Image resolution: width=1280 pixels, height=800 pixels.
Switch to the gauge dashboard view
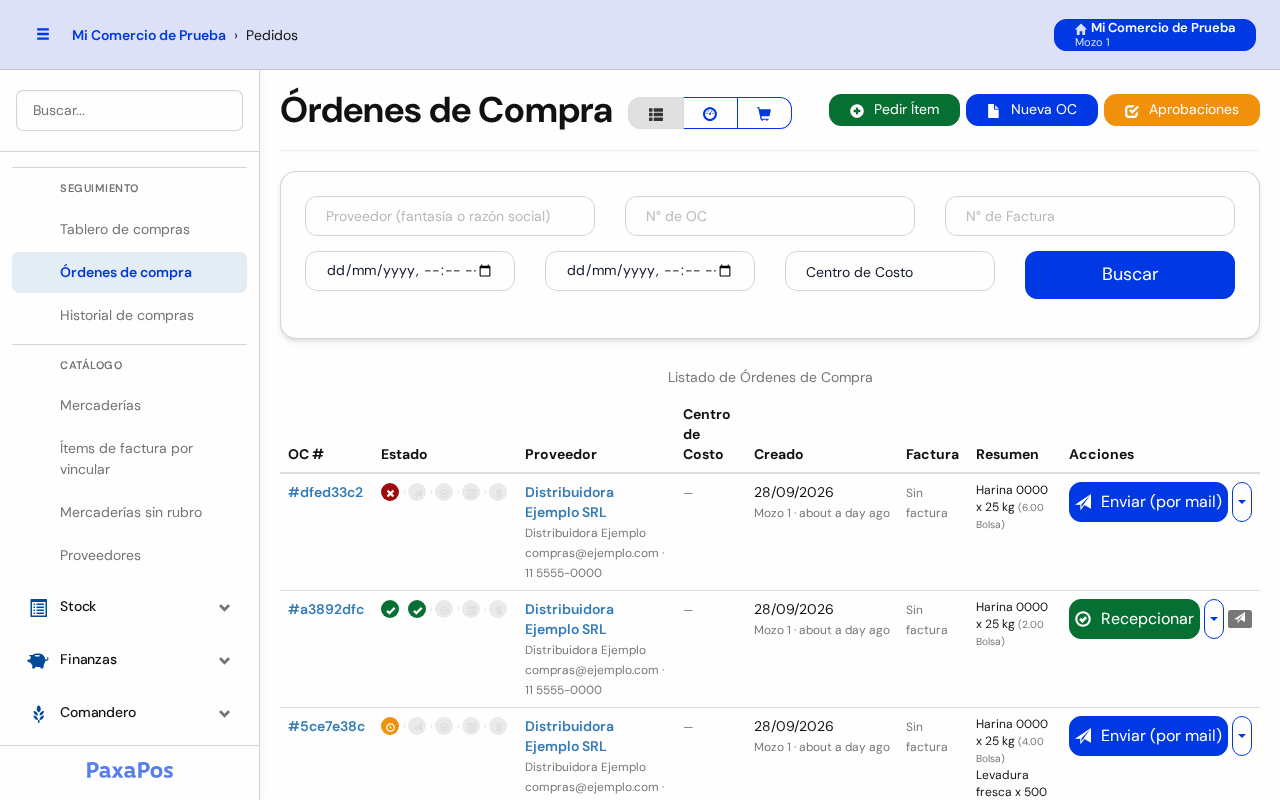[710, 113]
